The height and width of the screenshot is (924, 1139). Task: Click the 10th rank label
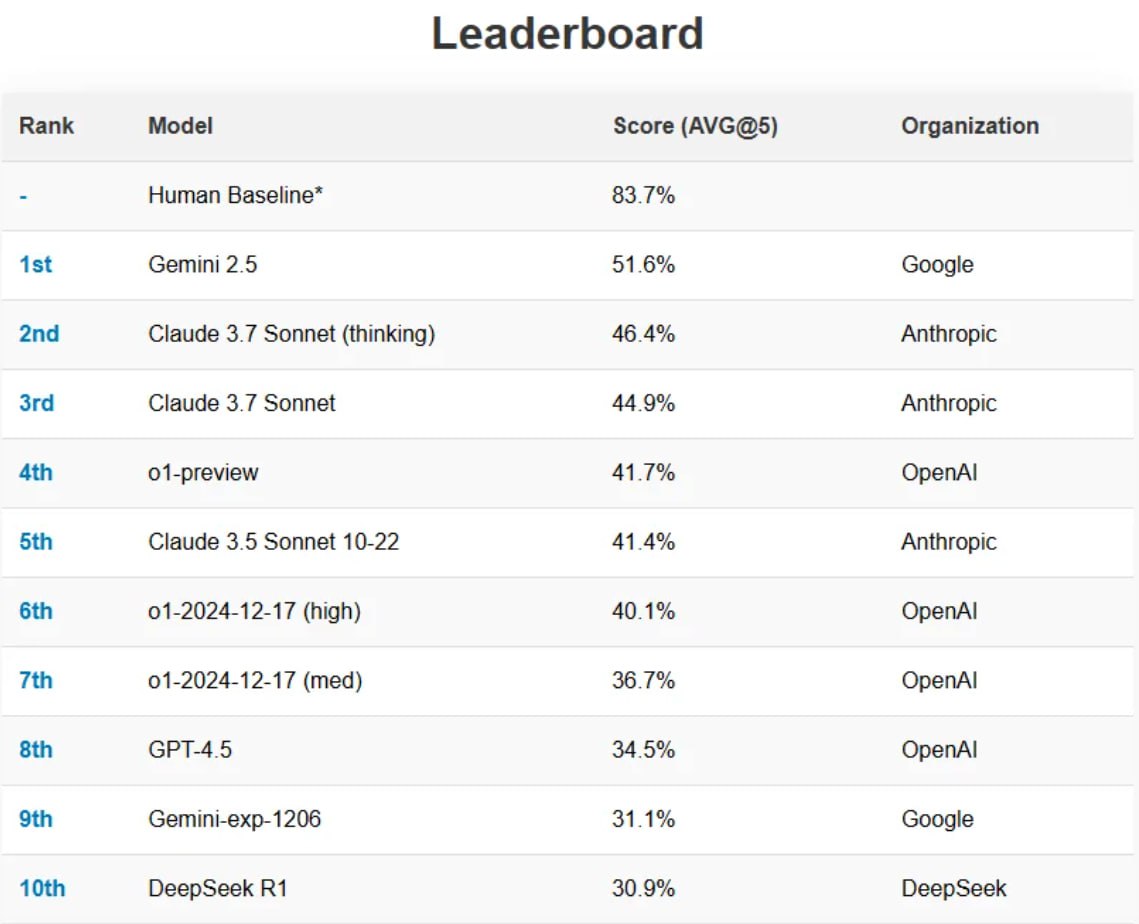pyautogui.click(x=42, y=888)
